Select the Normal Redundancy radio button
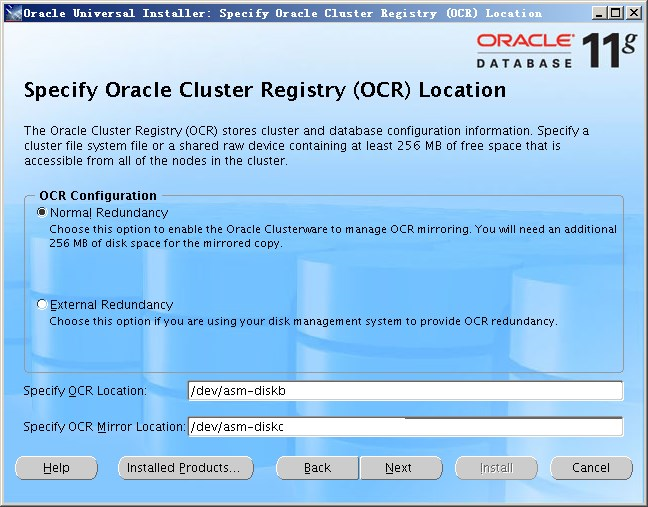Viewport: 648px width, 507px height. click(x=42, y=213)
